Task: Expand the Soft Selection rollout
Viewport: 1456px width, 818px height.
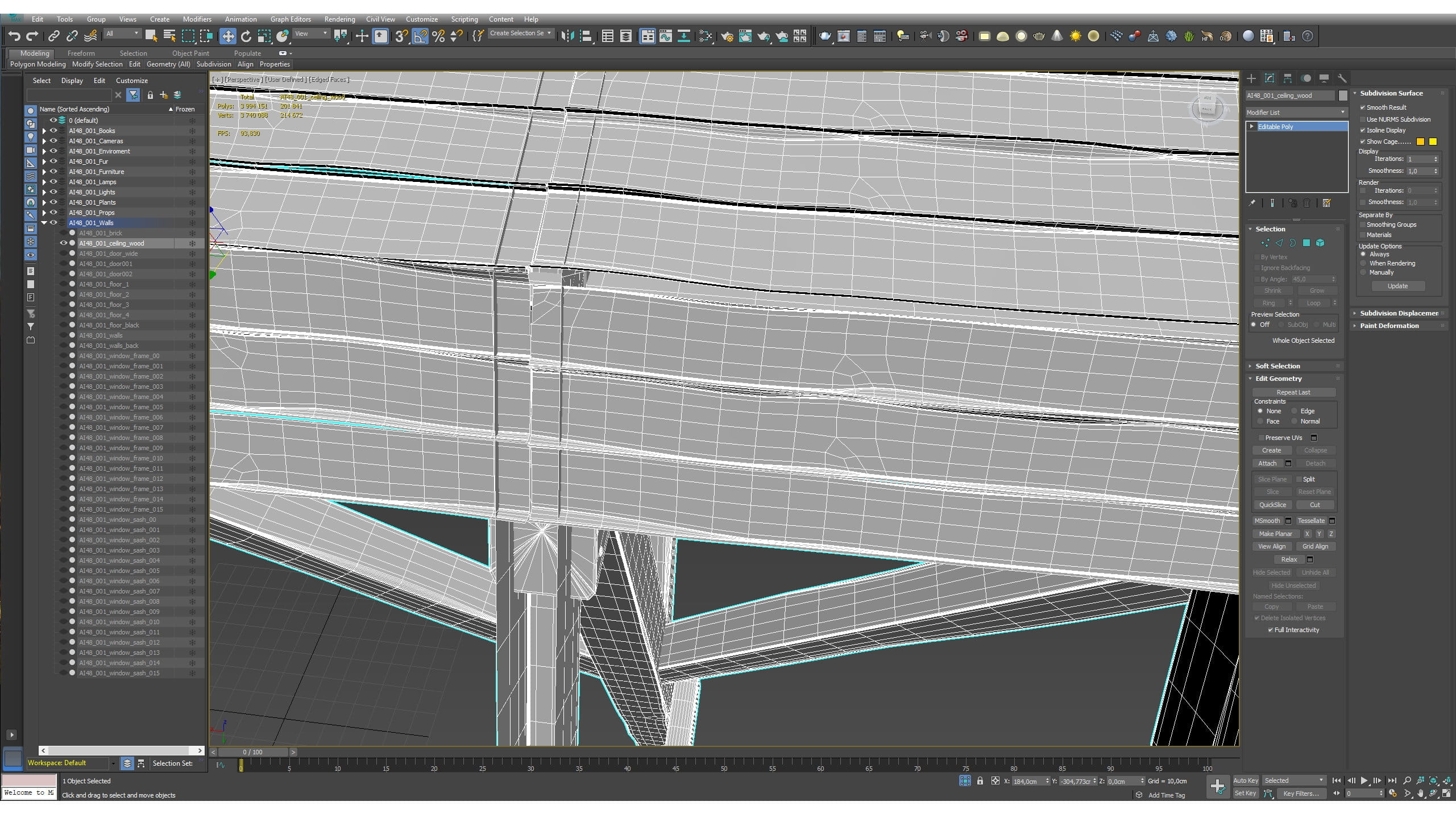Action: tap(1277, 366)
